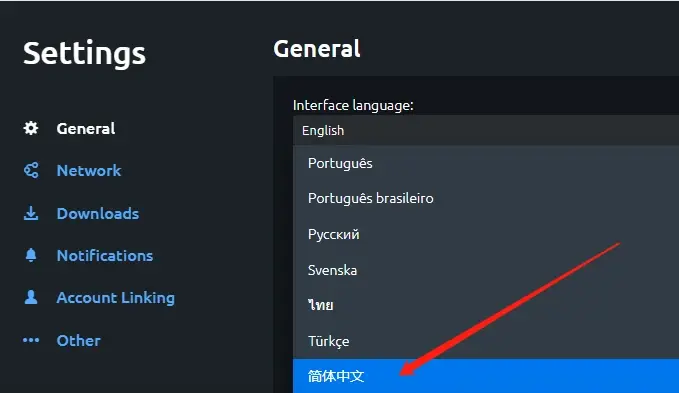Select Português from language list
679x393 pixels.
(486, 163)
